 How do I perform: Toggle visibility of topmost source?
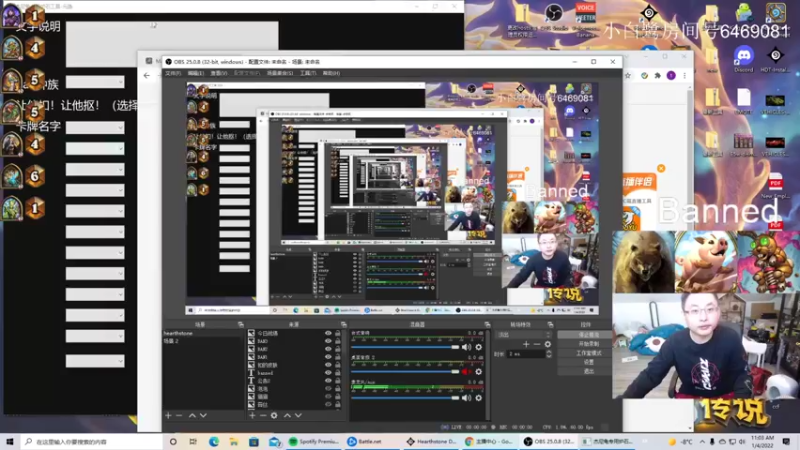(328, 333)
